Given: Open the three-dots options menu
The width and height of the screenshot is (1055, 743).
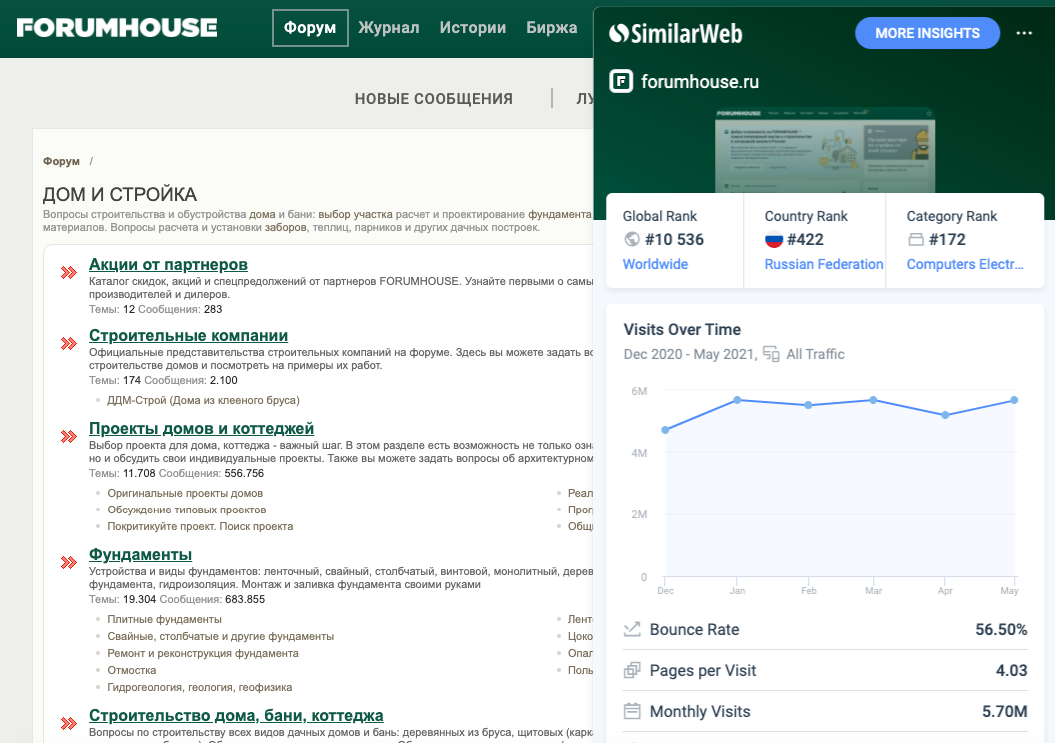Looking at the screenshot, I should click(x=1023, y=33).
